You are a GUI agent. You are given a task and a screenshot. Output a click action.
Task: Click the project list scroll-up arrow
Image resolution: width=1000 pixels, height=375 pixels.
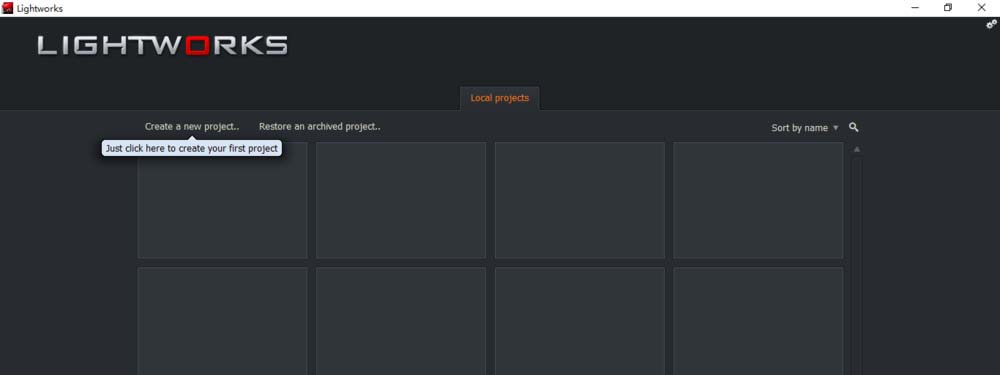tap(857, 149)
